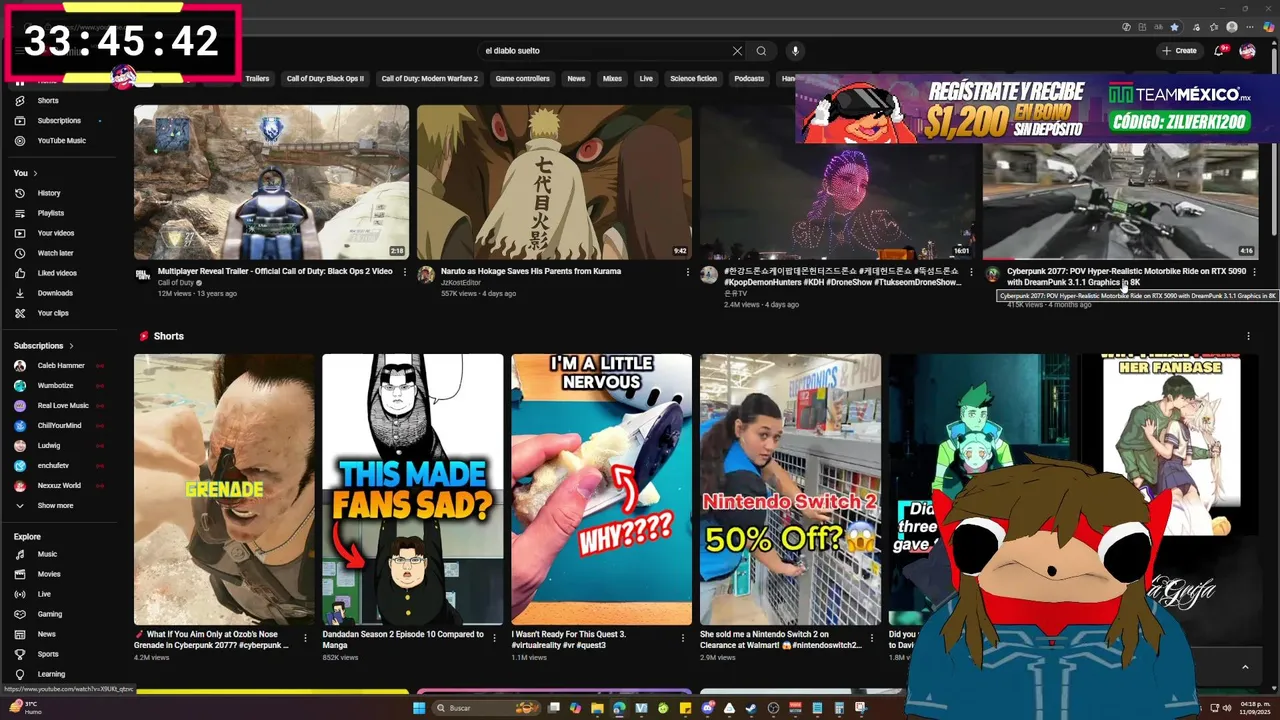
Task: Open the Windows Start menu
Action: pyautogui.click(x=418, y=708)
